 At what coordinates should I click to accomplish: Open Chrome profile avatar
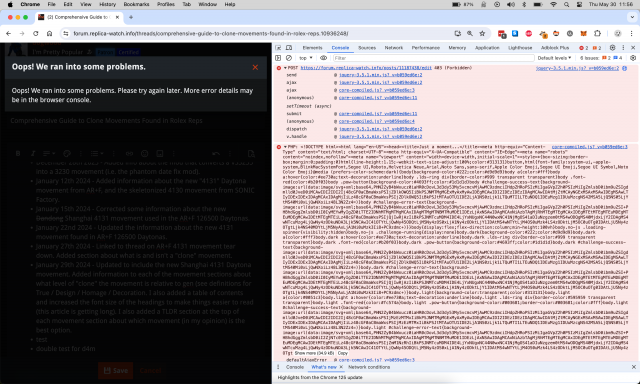(618, 33)
